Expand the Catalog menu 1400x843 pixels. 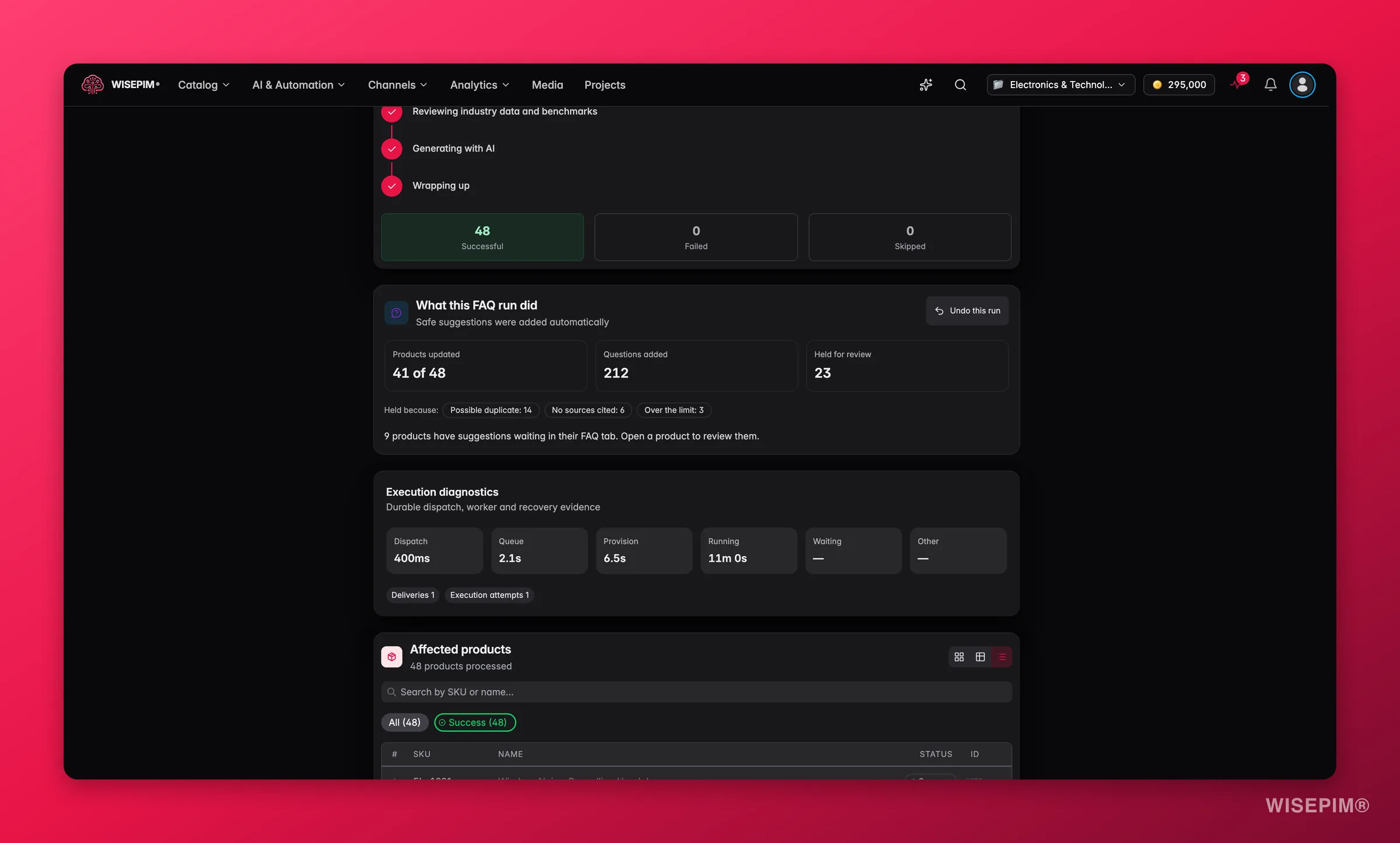[x=204, y=85]
